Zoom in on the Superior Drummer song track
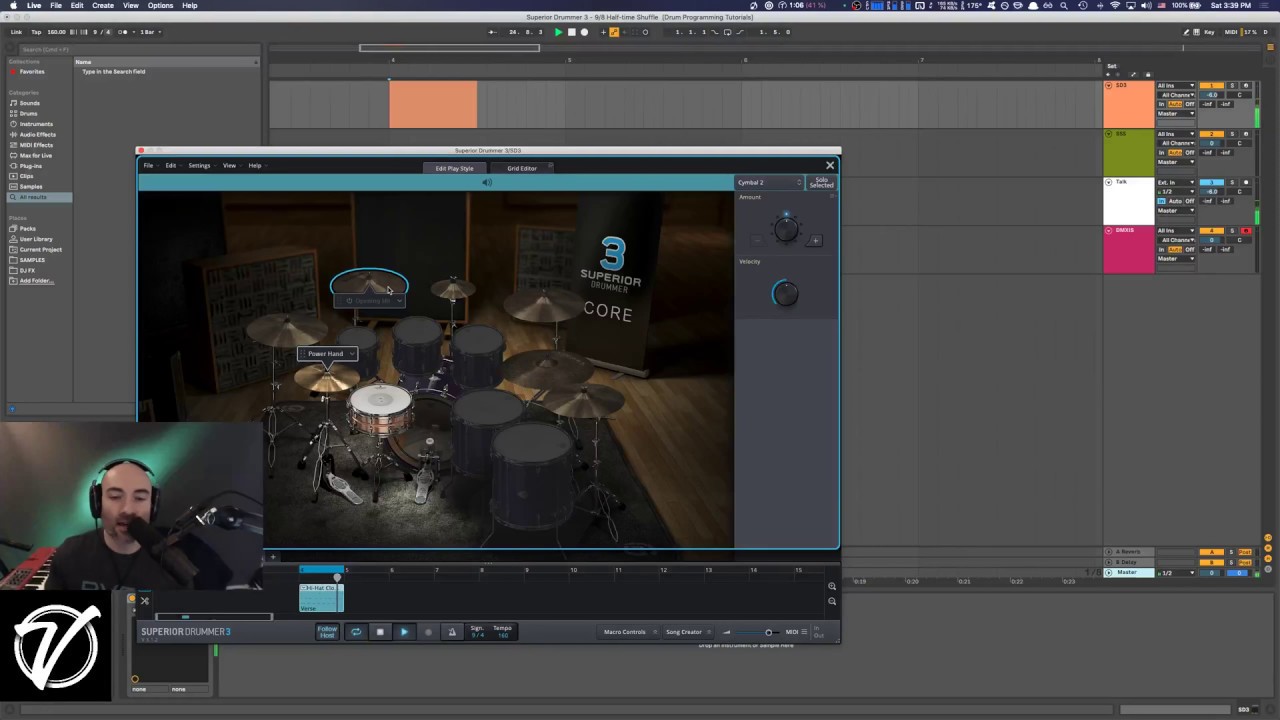This screenshot has height=720, width=1280. coord(832,587)
